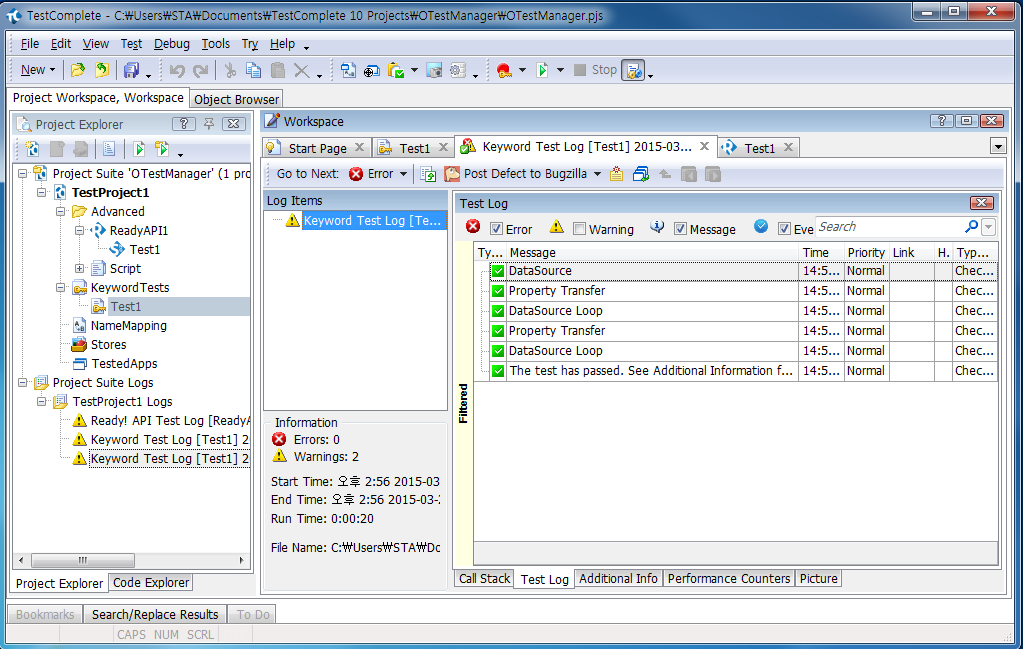Select NameMapping in project tree
This screenshot has height=649, width=1023.
128,325
